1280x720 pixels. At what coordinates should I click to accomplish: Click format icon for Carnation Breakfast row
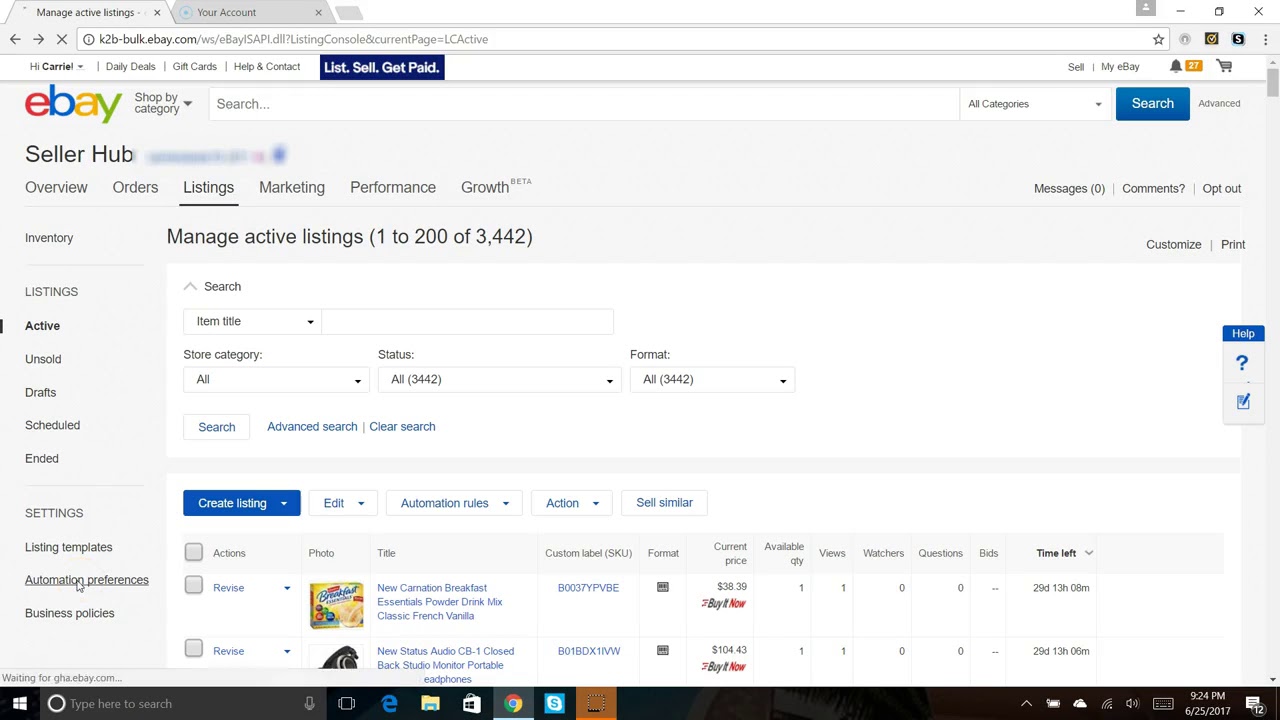tap(662, 588)
